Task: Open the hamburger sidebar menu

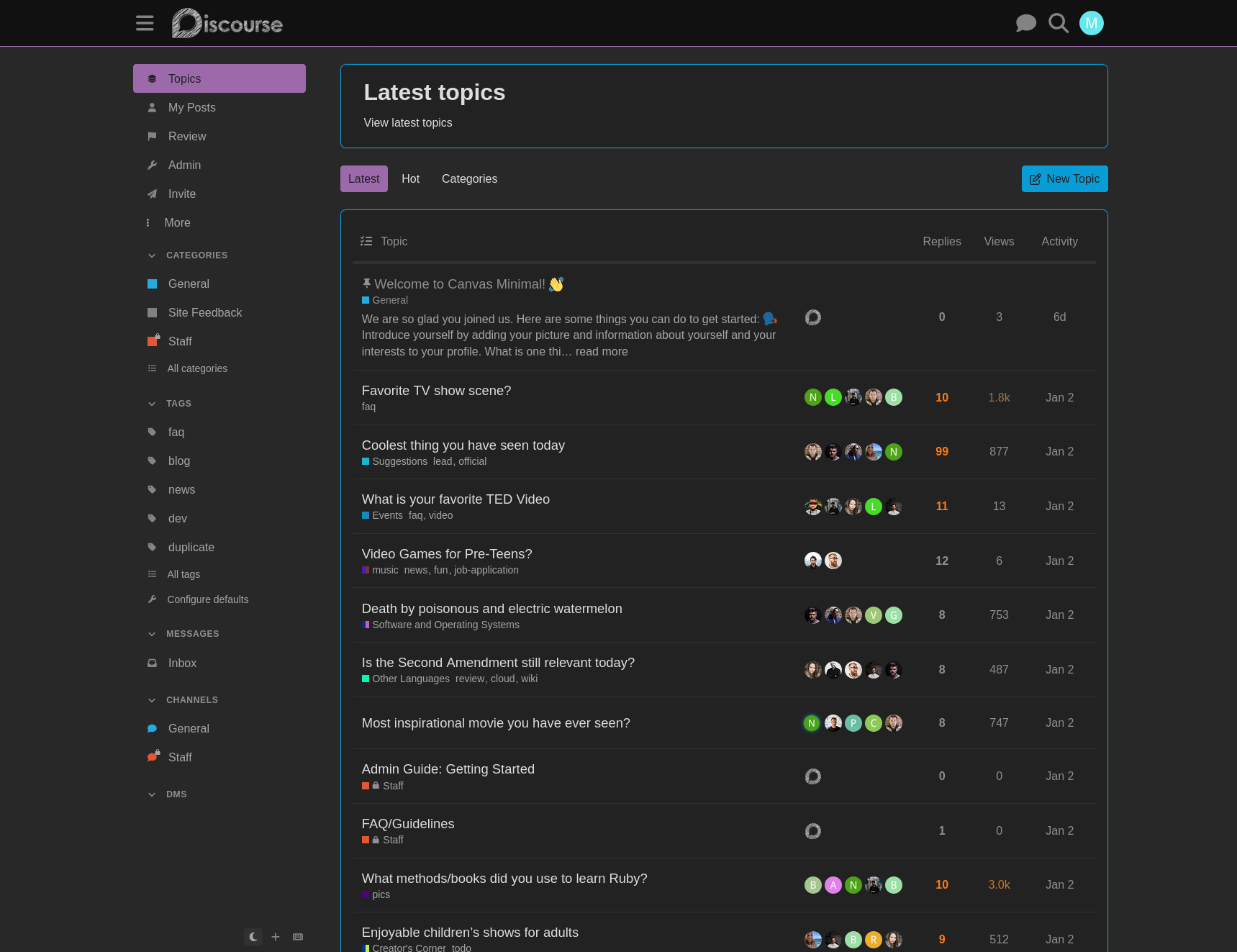Action: coord(145,23)
